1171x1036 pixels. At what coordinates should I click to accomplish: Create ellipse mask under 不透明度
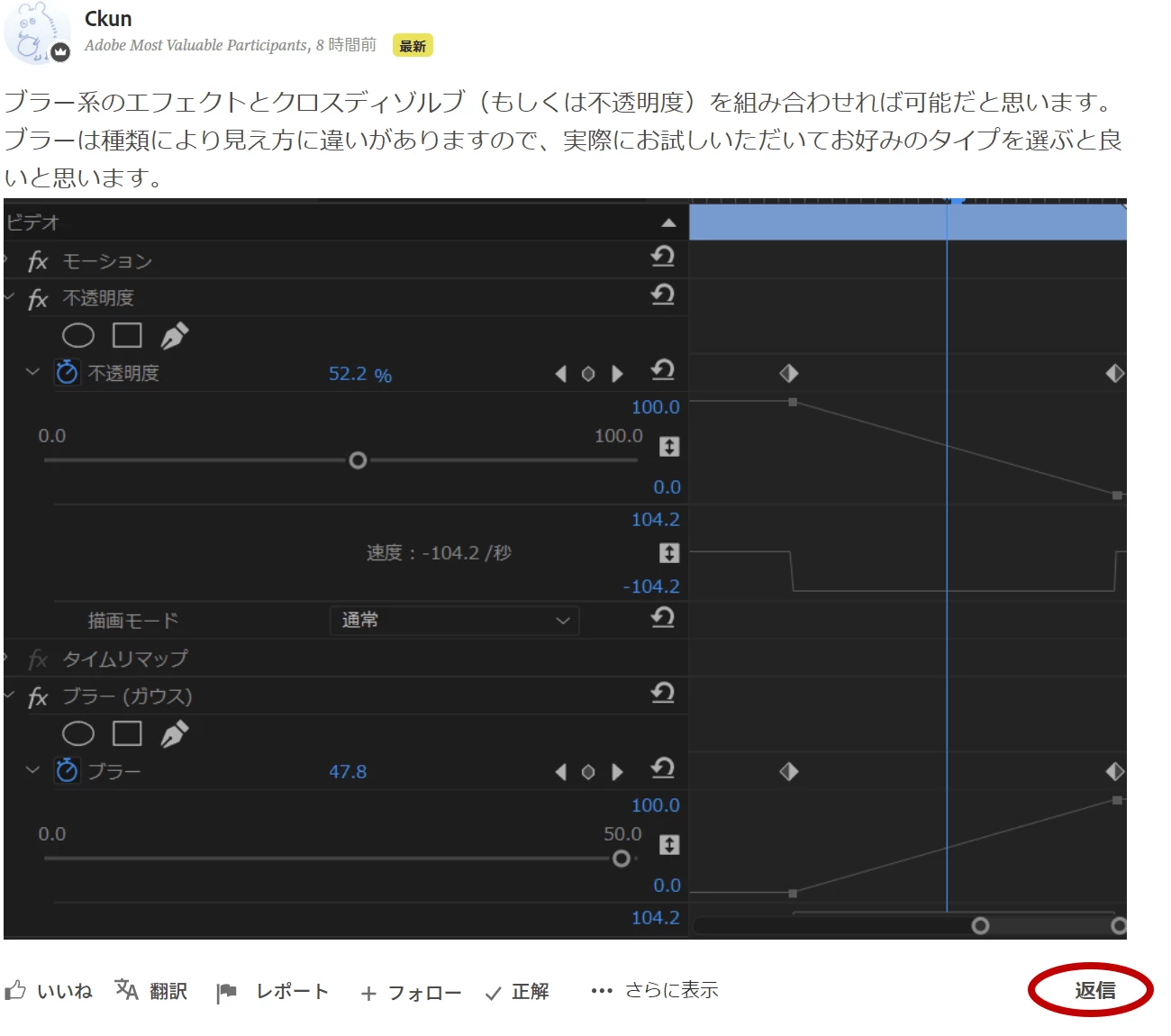pos(78,336)
